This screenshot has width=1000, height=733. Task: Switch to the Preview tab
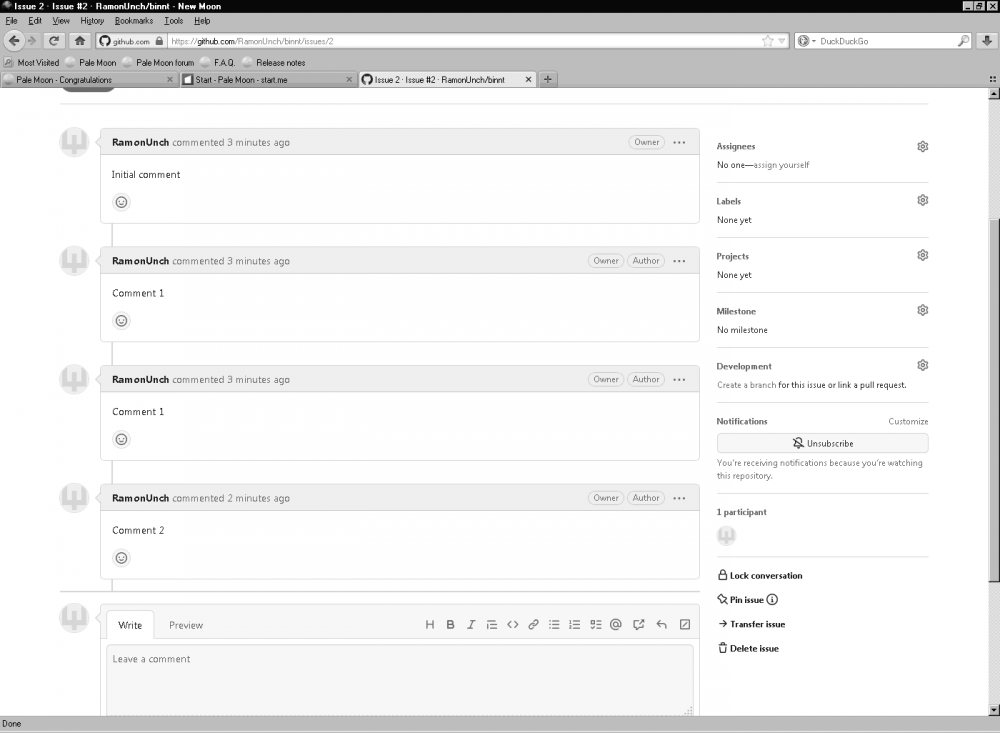[x=186, y=625]
